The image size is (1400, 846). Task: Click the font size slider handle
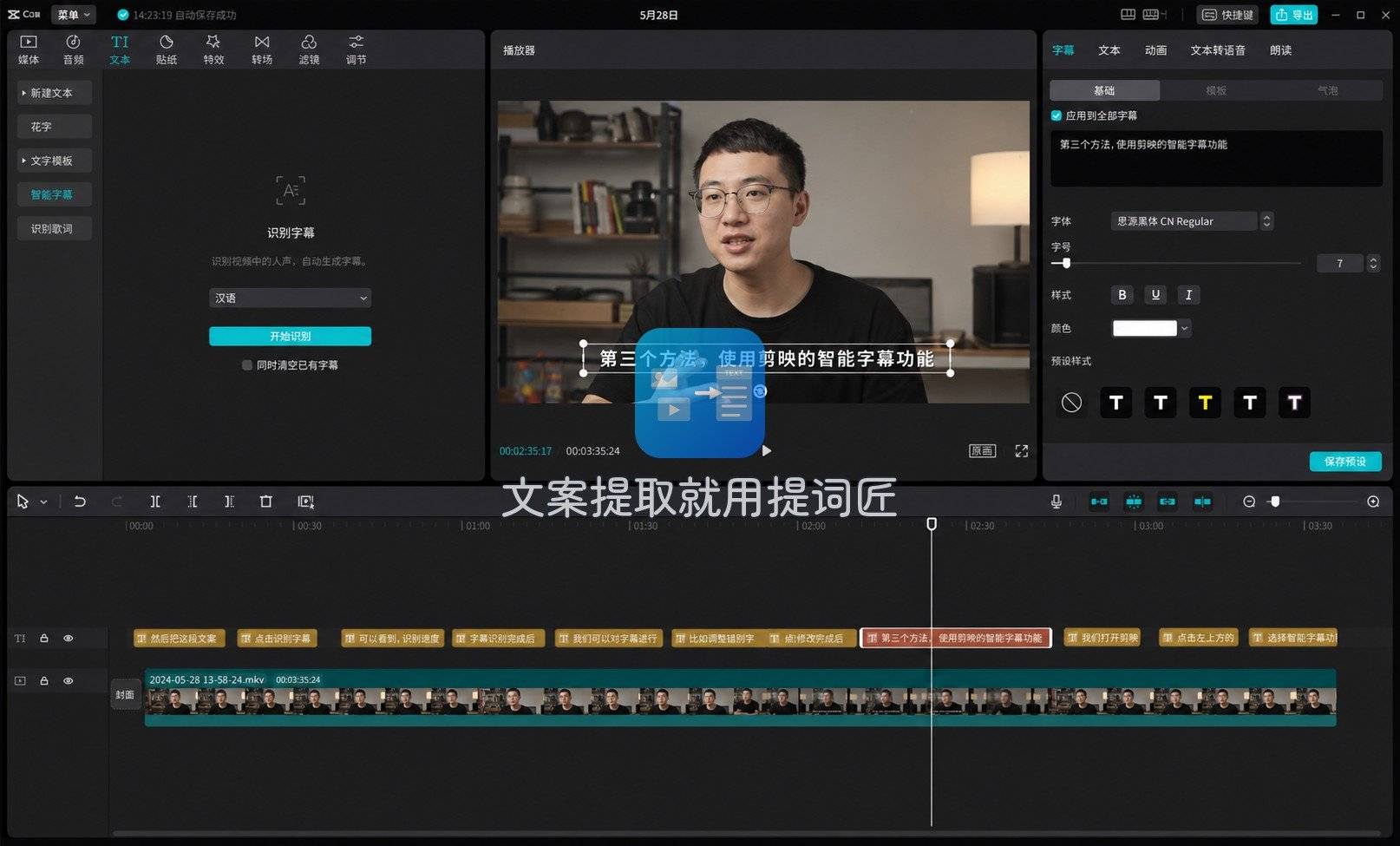point(1066,263)
